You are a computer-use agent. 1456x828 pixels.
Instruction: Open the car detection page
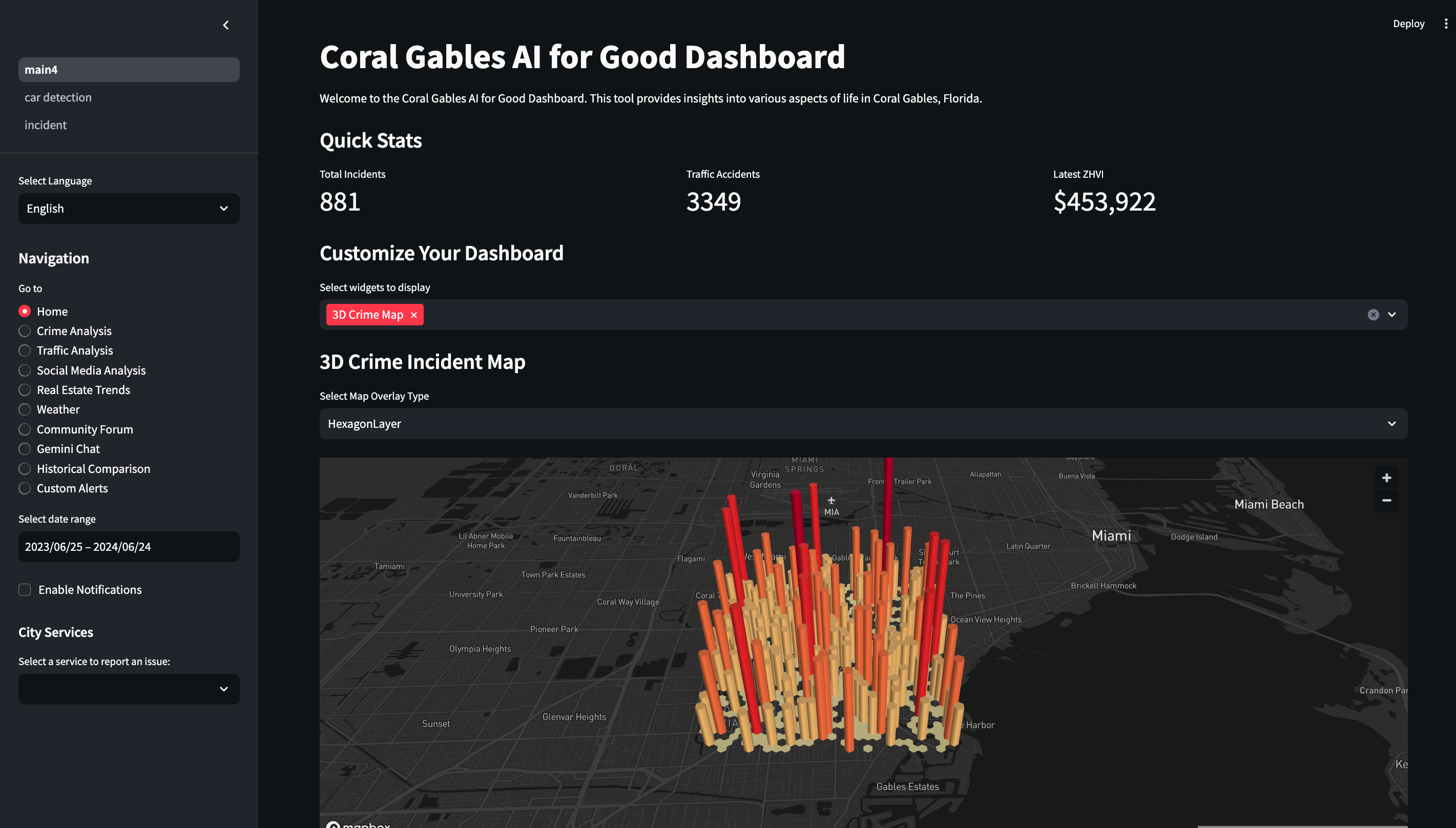pos(58,97)
